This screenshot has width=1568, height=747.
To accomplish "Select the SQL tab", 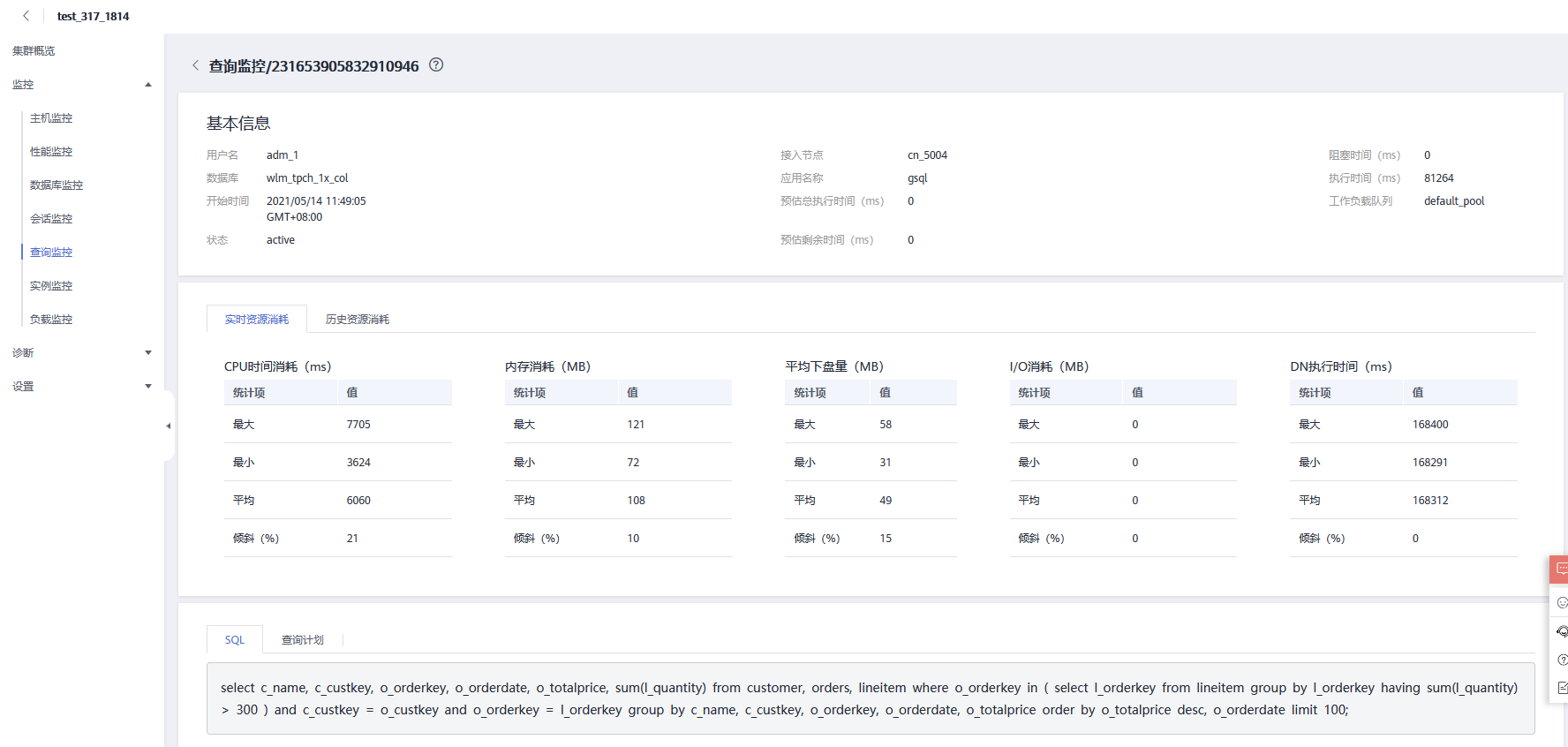I will point(235,640).
